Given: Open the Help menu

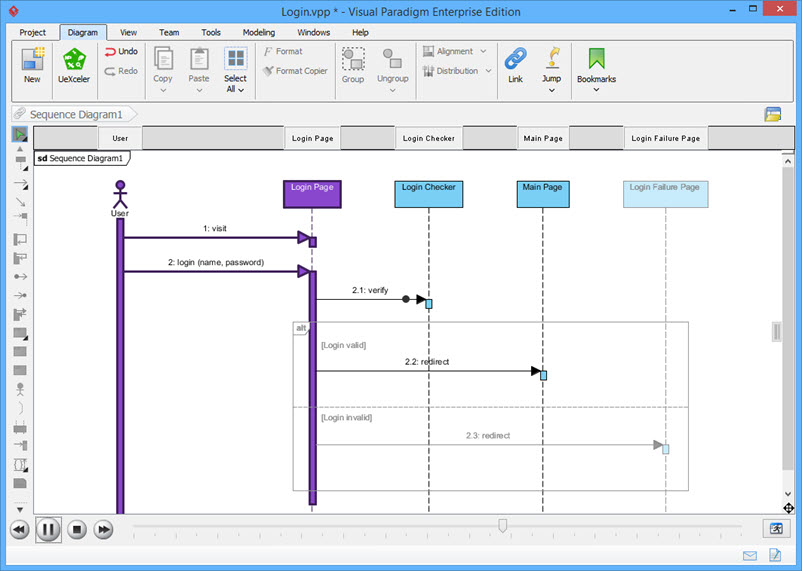Looking at the screenshot, I should pos(360,32).
